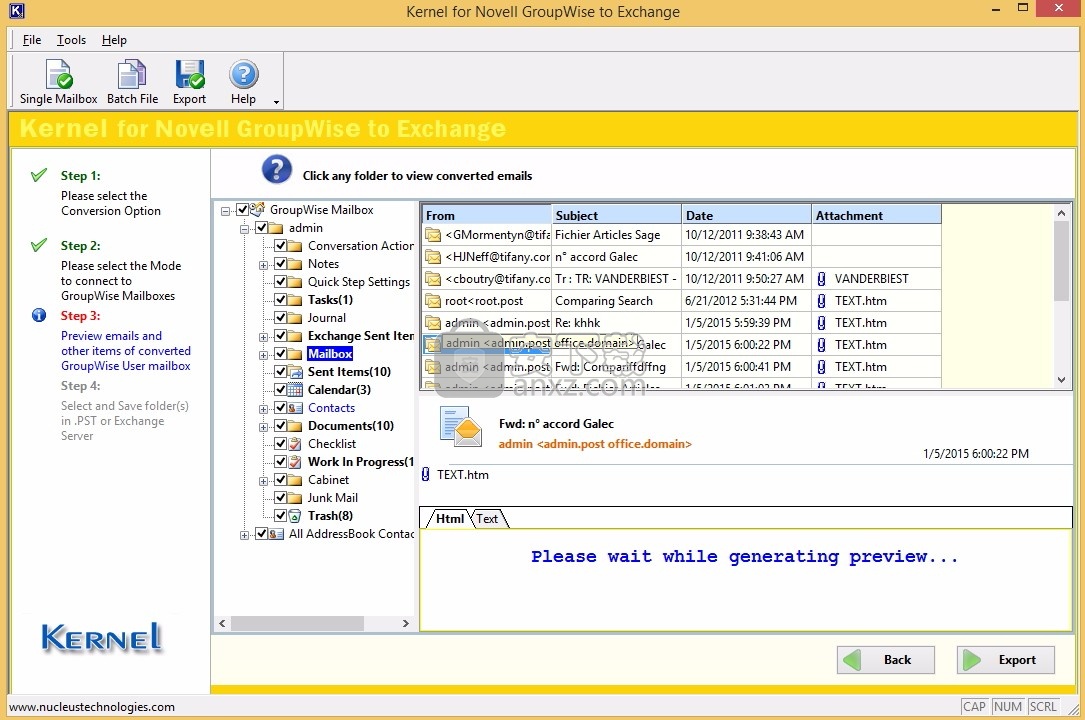
Task: Select the Junk Mail folder
Action: [332, 497]
